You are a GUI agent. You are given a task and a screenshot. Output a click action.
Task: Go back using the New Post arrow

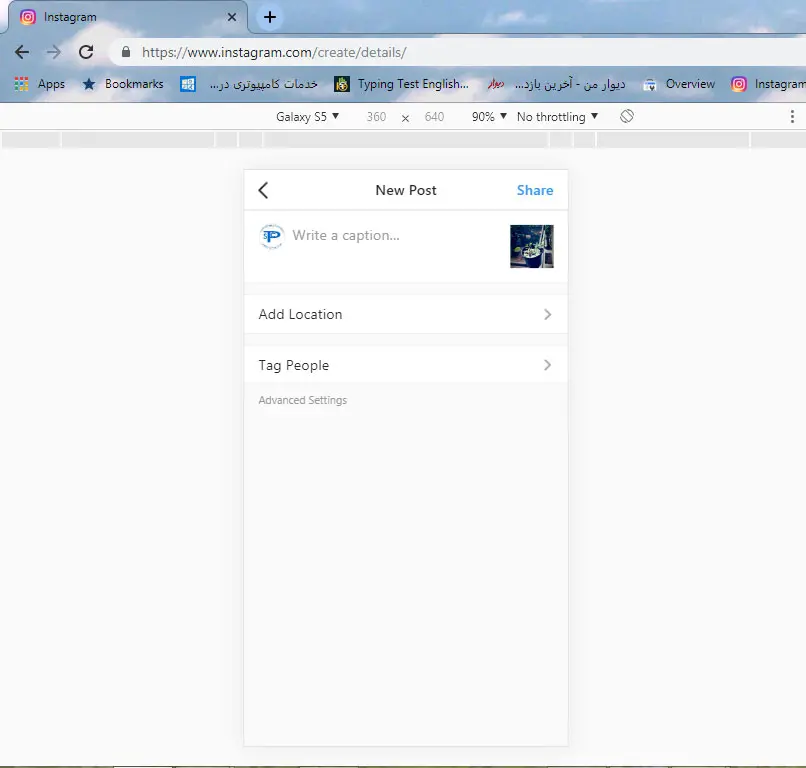263,190
